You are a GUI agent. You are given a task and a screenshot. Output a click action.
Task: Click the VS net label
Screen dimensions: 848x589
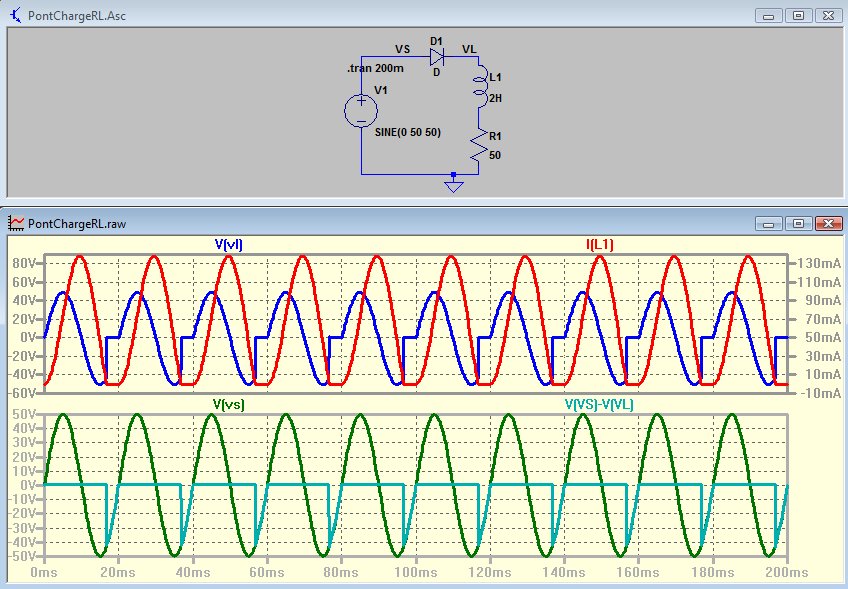coord(402,49)
